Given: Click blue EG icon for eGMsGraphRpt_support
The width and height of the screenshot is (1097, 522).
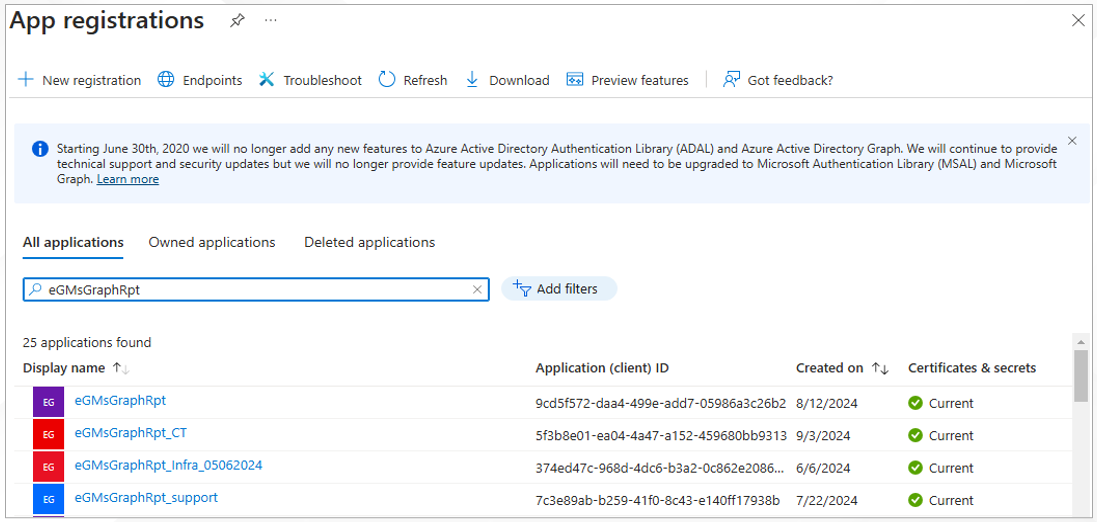Looking at the screenshot, I should tap(48, 499).
